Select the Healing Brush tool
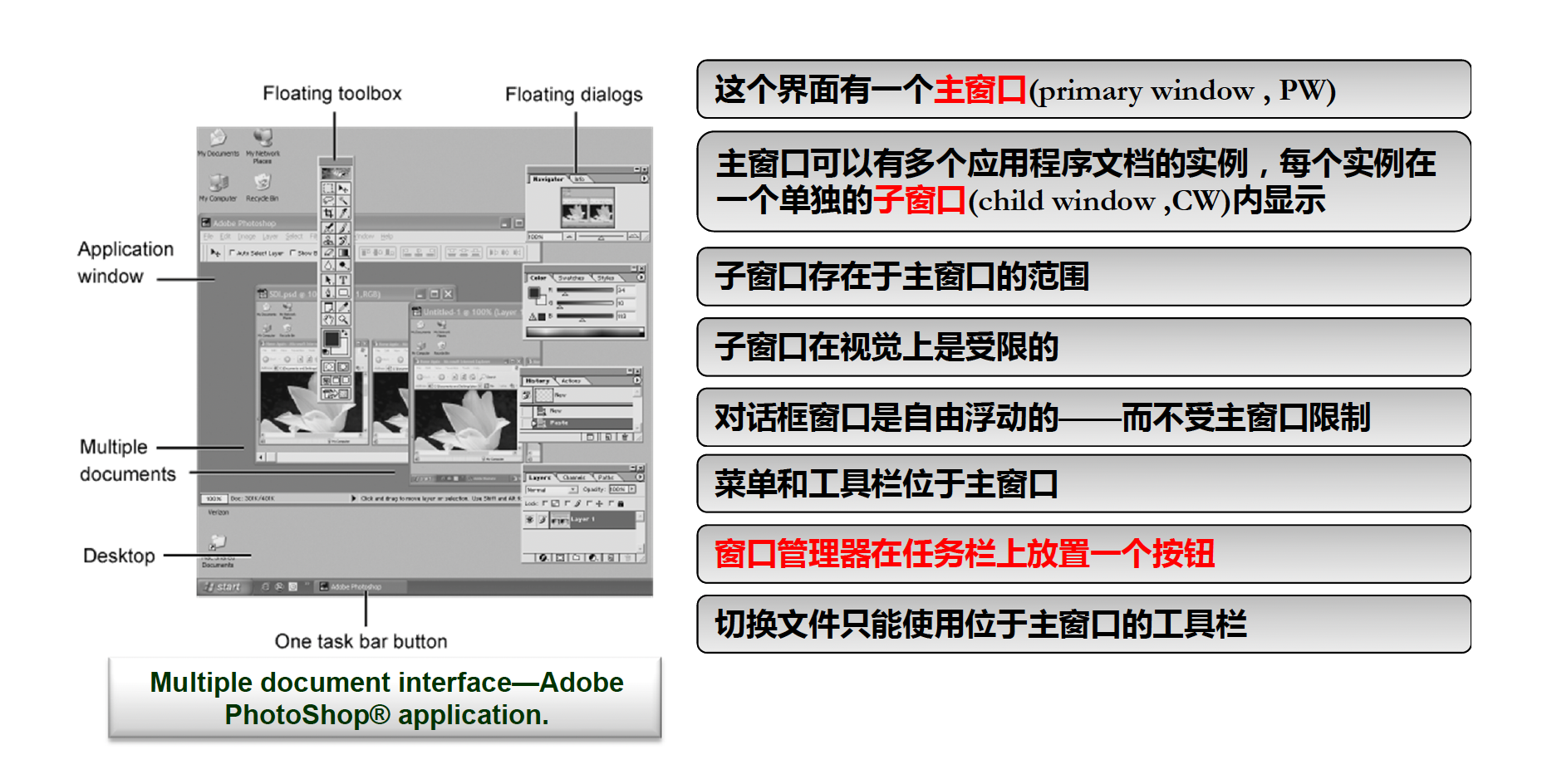Image resolution: width=1547 pixels, height=784 pixels. [x=328, y=227]
